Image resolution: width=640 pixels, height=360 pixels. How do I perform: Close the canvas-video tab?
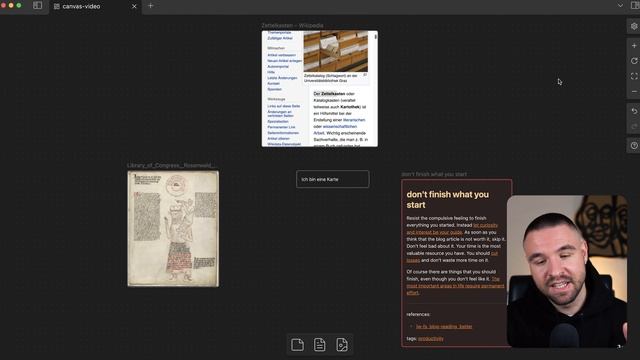click(134, 6)
